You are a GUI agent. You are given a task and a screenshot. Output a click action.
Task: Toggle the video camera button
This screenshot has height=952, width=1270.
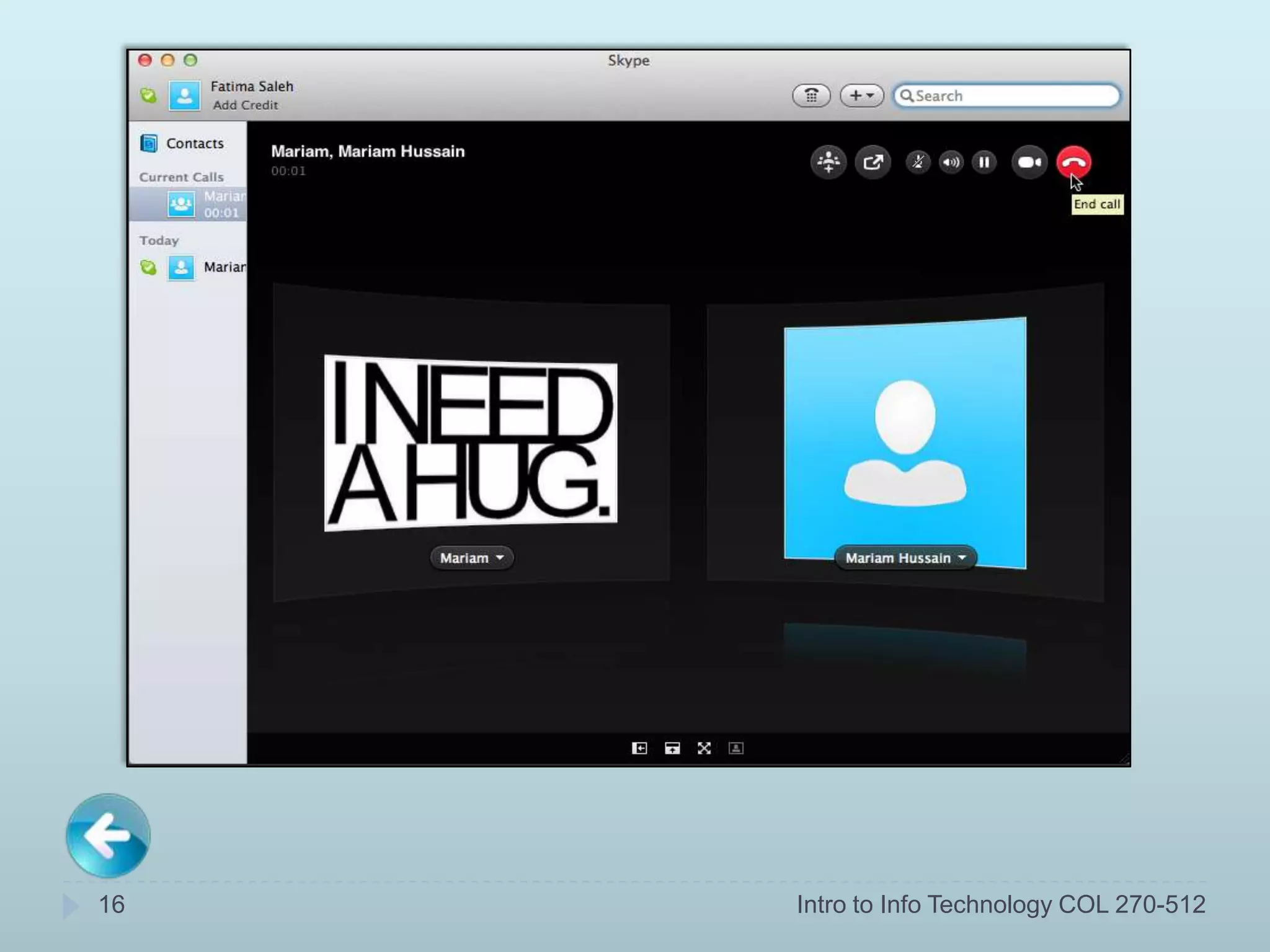pos(1029,162)
